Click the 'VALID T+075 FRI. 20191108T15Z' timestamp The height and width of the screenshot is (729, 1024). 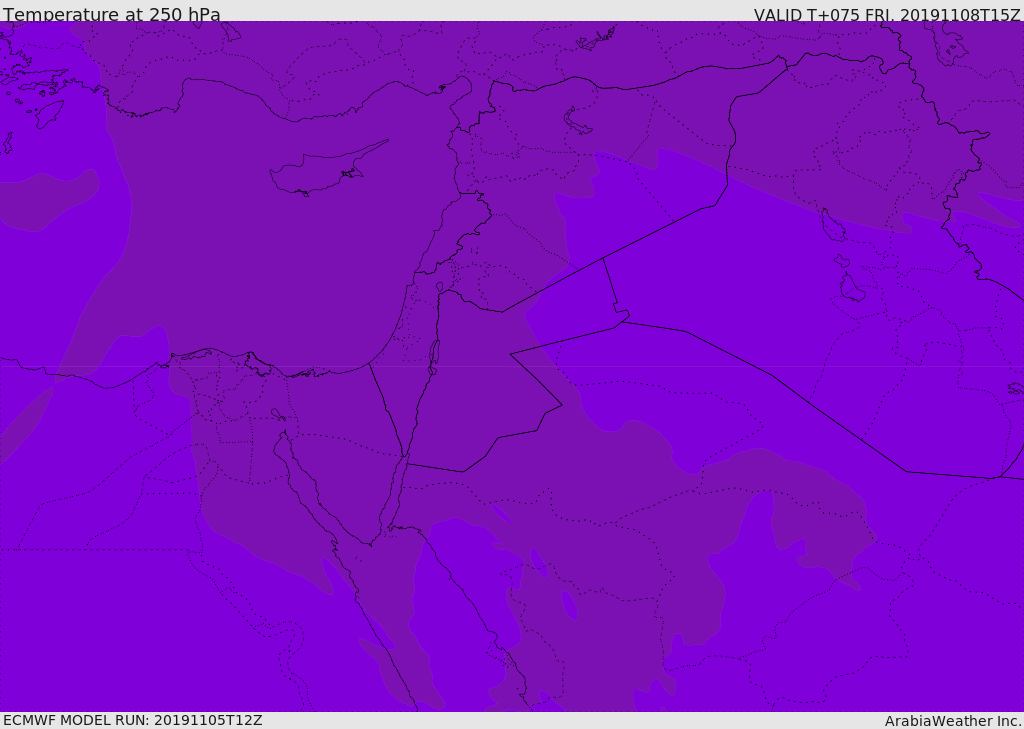tap(886, 15)
